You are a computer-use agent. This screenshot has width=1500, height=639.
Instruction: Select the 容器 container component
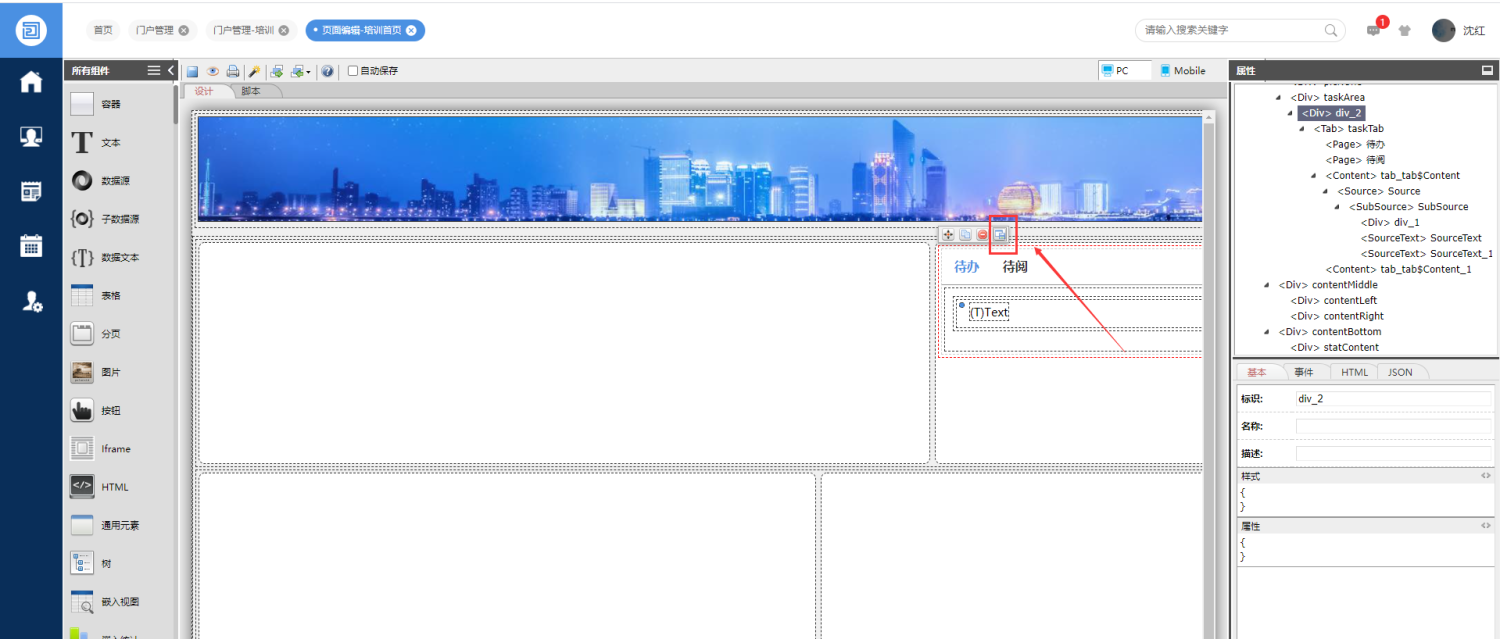coord(96,104)
